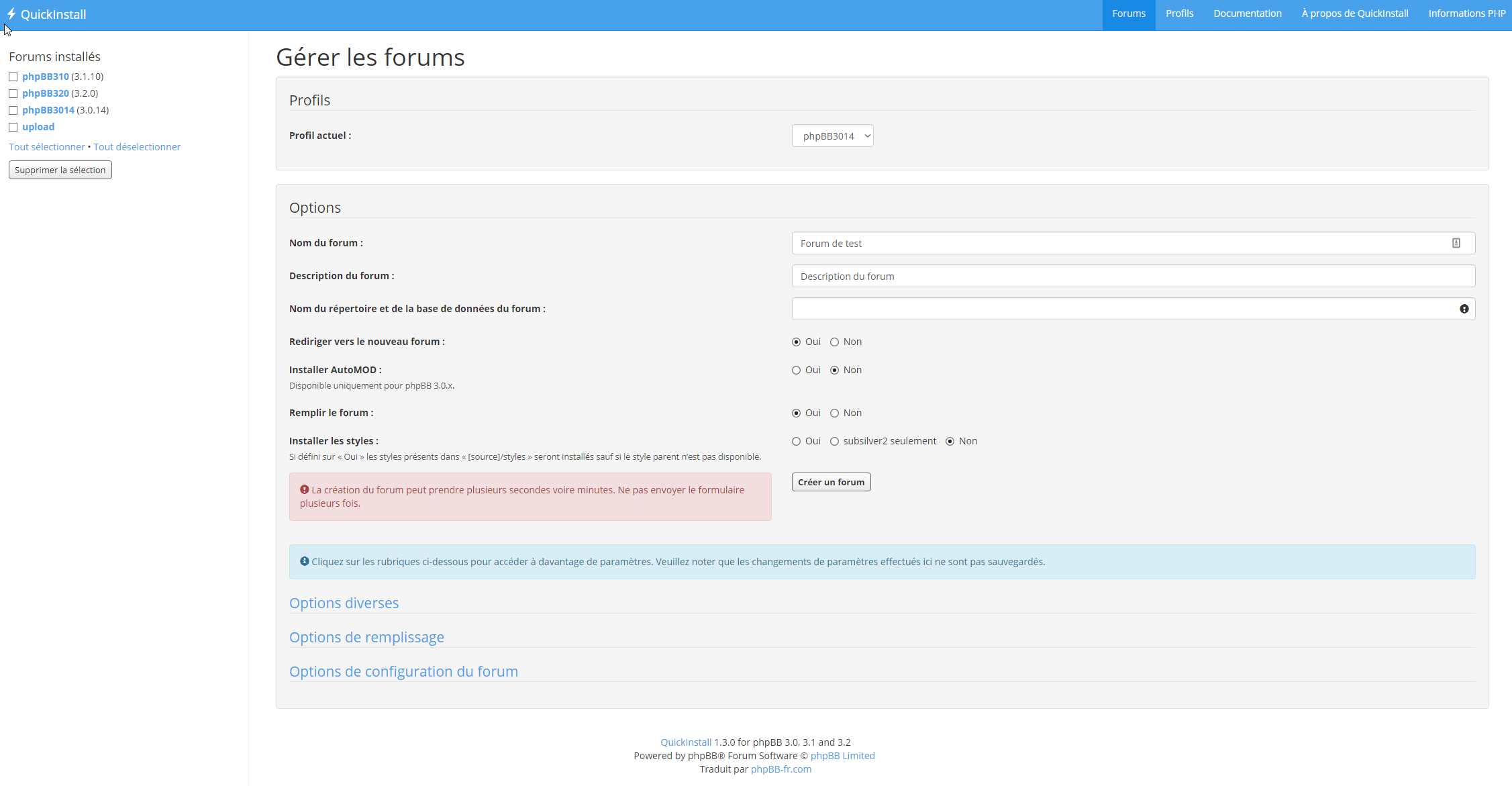
Task: Select Oui for Installer AutoMOD
Action: point(796,371)
